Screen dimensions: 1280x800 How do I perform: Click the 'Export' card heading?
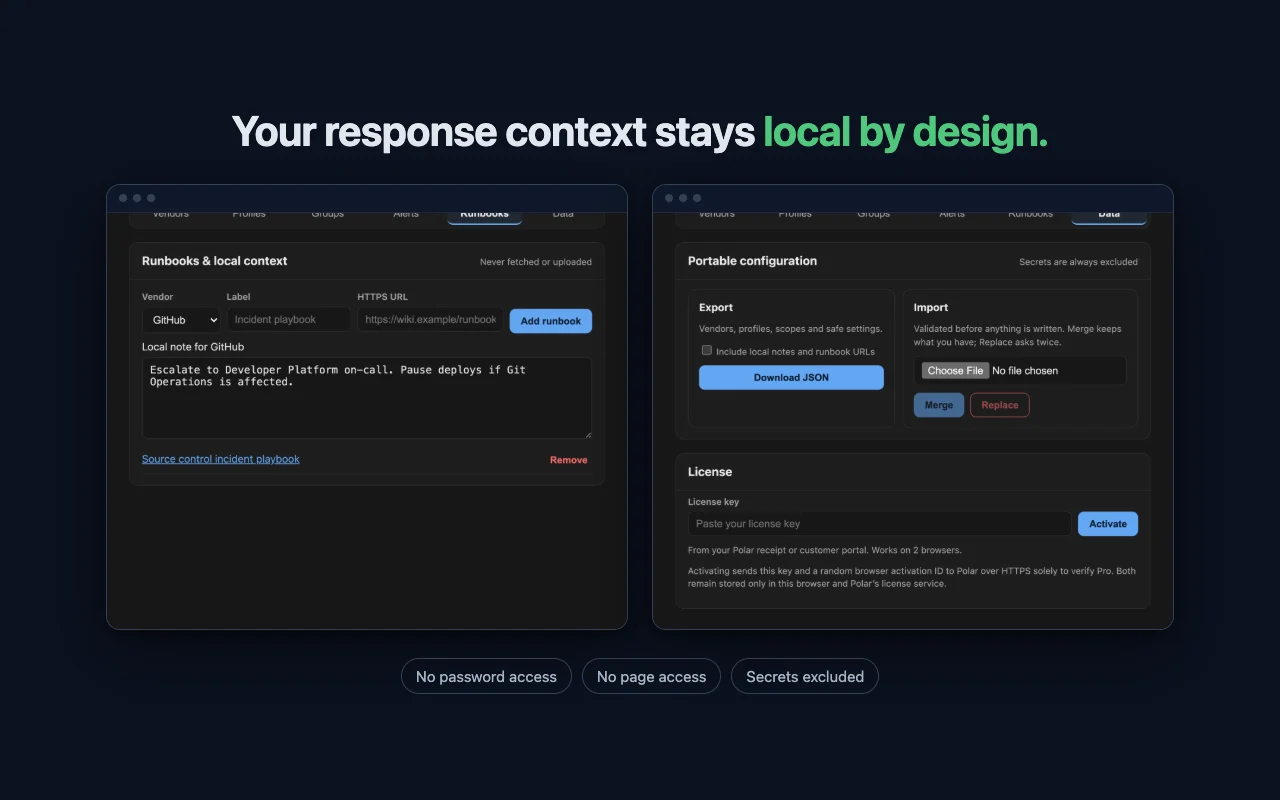[716, 308]
